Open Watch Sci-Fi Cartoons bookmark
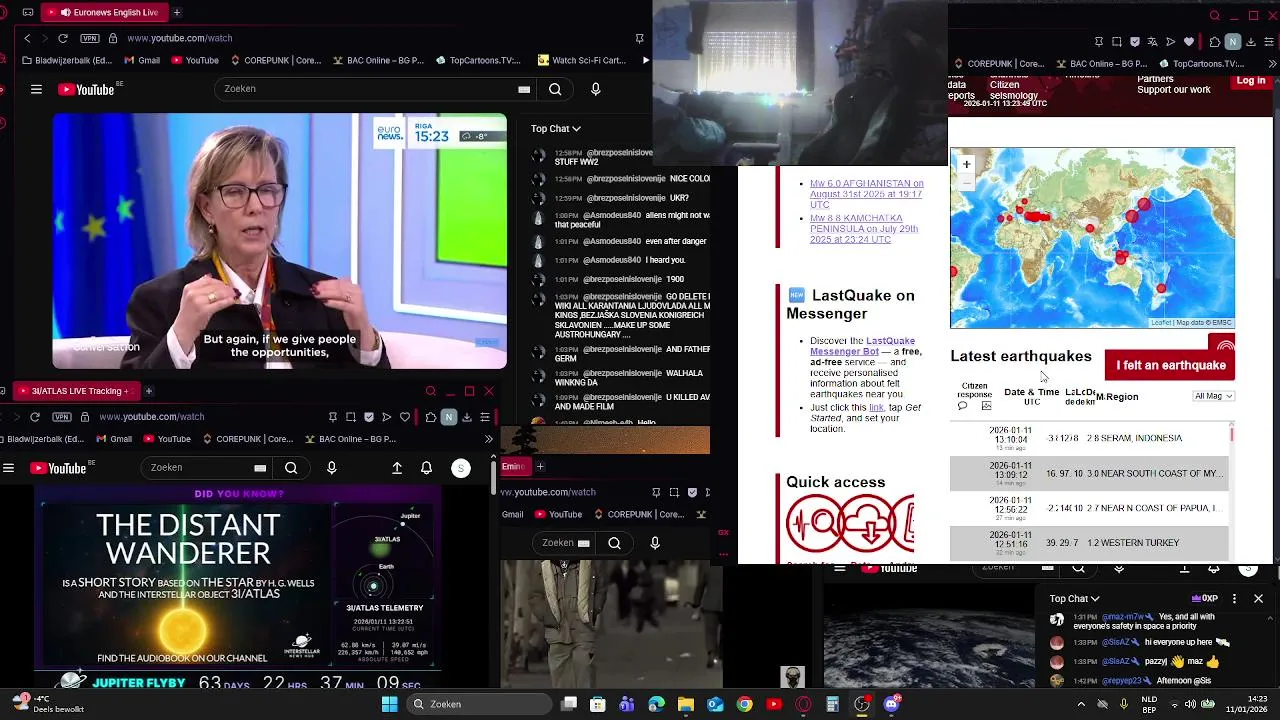1280x720 pixels. coord(582,60)
